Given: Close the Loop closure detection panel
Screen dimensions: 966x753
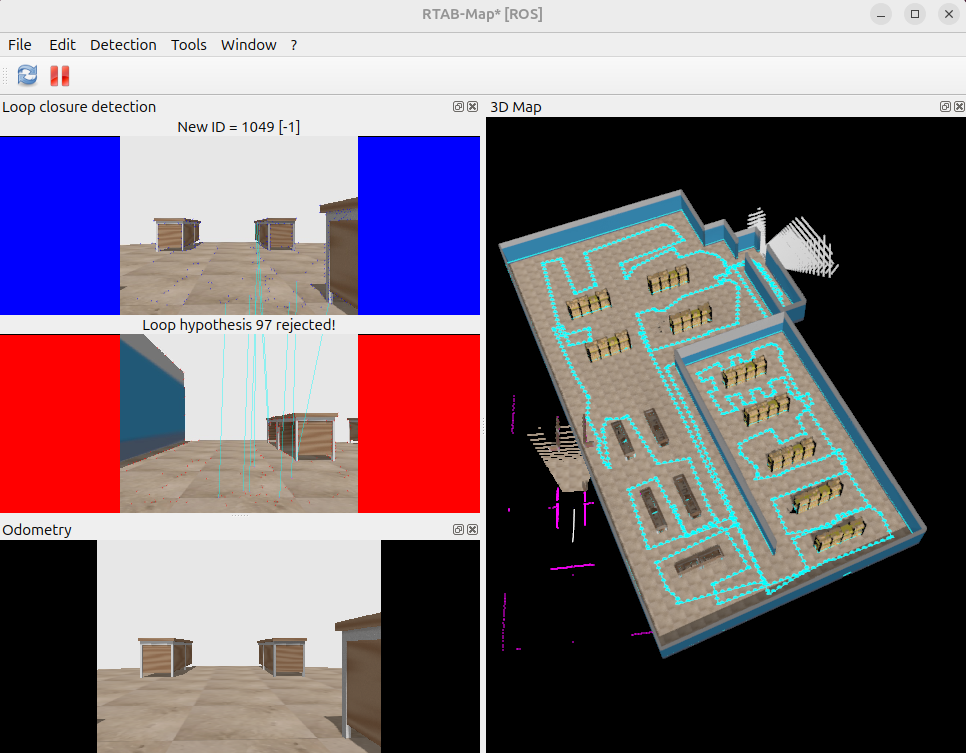Looking at the screenshot, I should (472, 107).
